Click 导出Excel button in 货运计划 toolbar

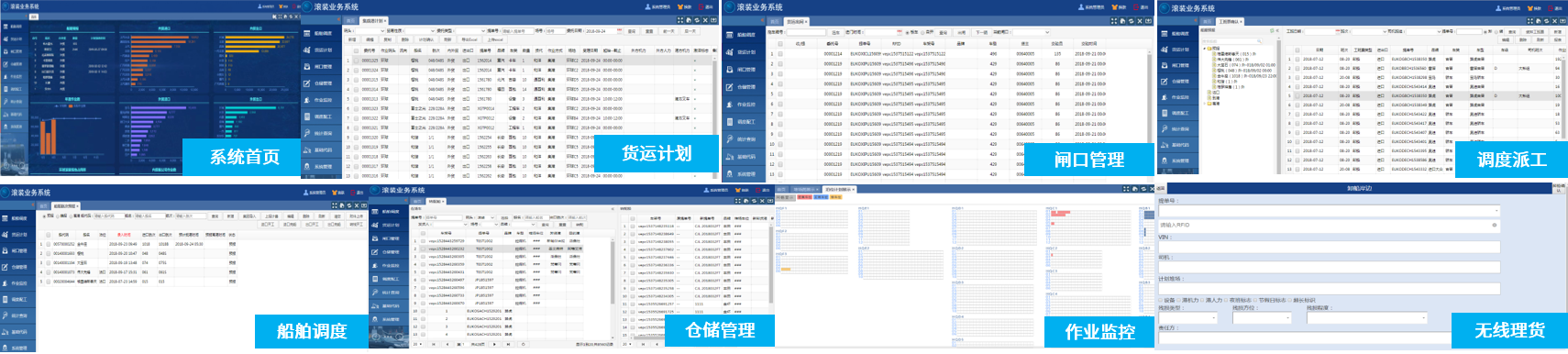[469, 39]
